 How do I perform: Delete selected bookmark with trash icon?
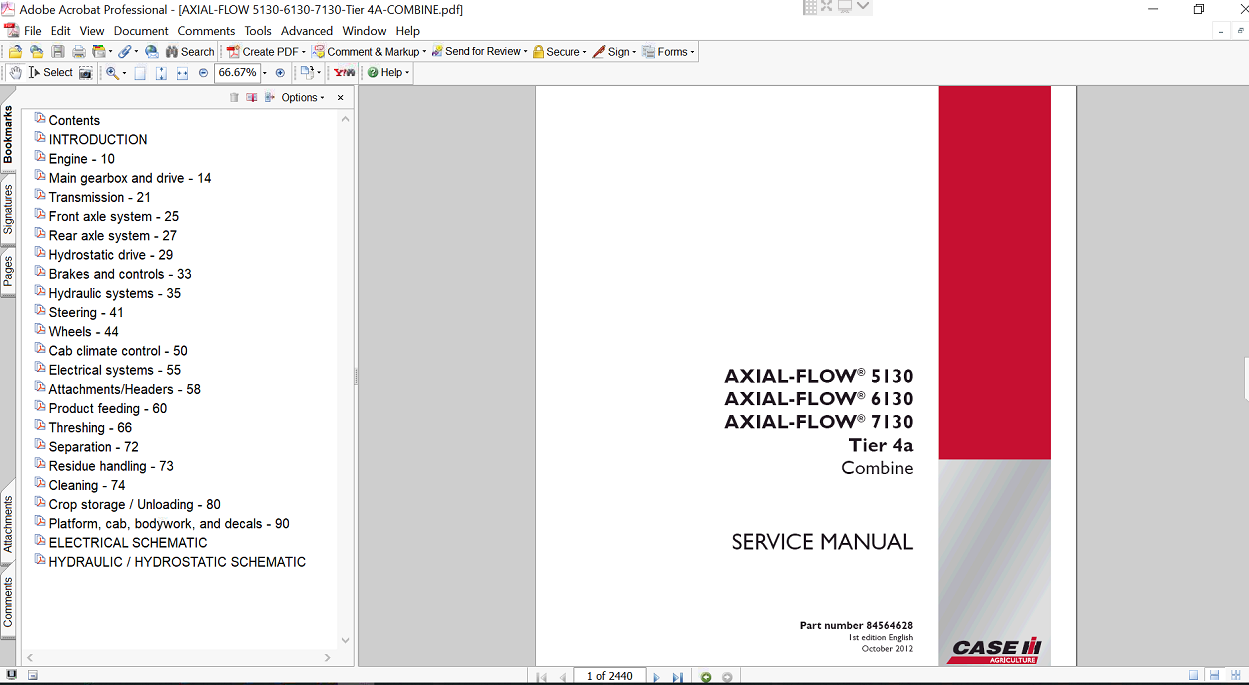pos(234,98)
